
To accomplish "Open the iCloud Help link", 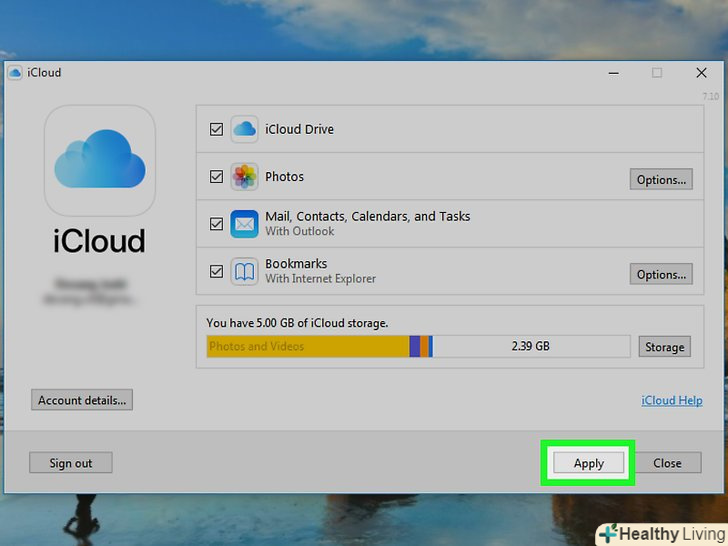I will coord(672,400).
